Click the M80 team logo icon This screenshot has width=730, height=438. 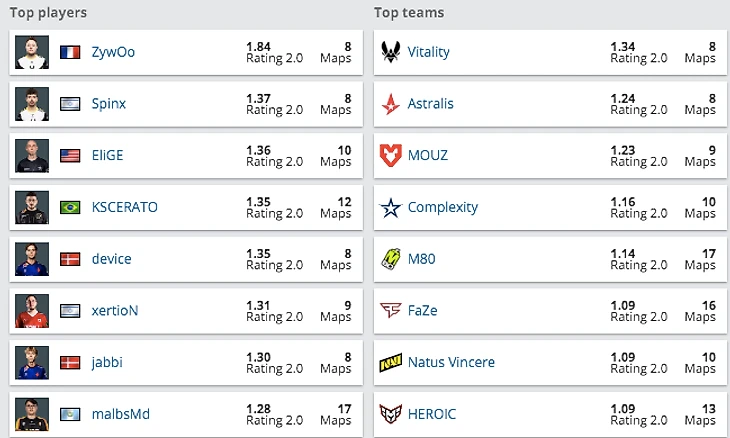coord(390,259)
